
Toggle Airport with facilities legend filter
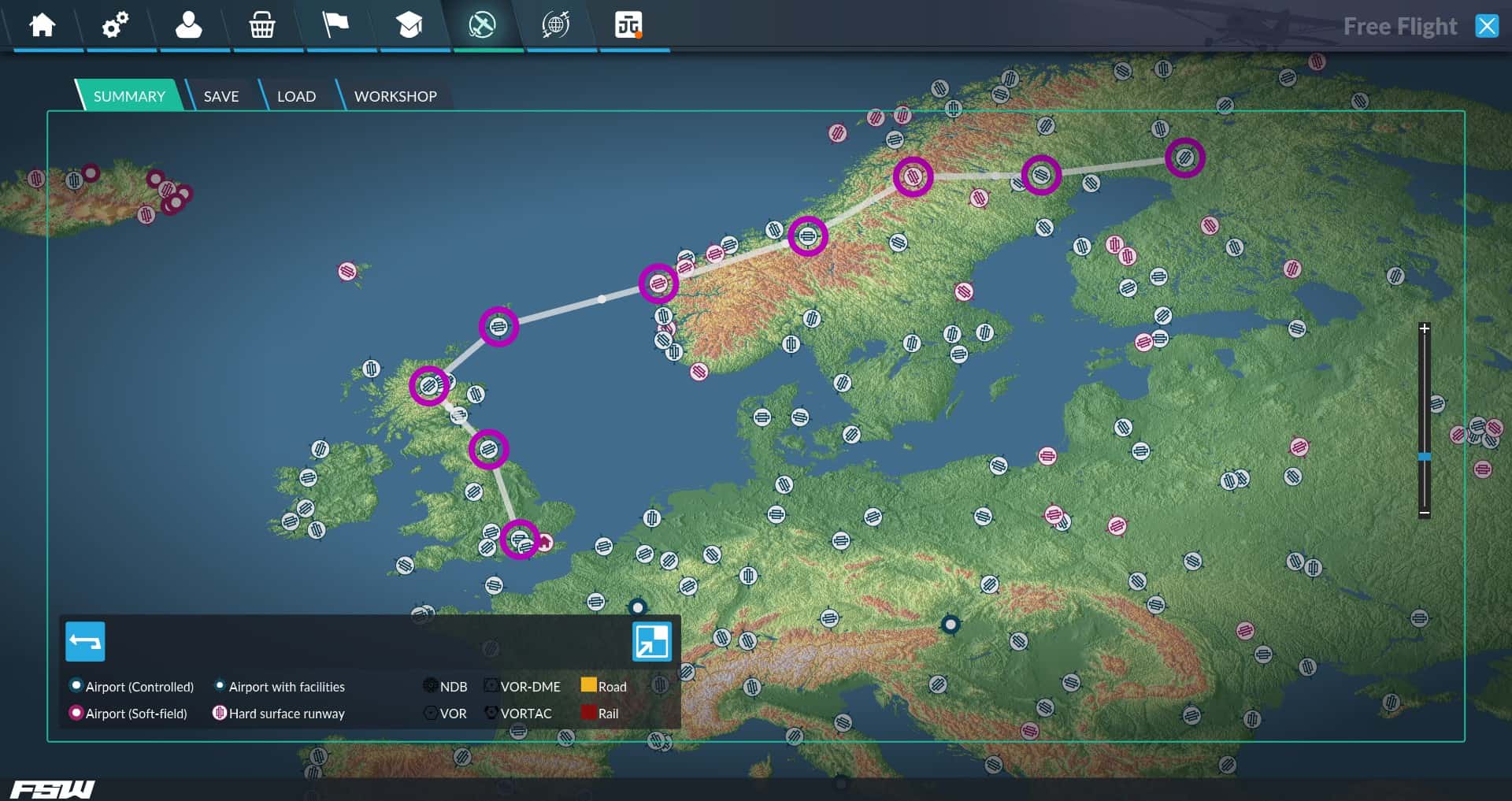[x=280, y=687]
